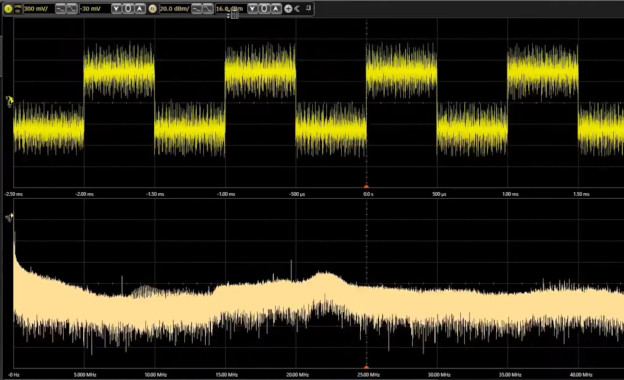Select FFT coarse scale wave icon
The height and width of the screenshot is (380, 624).
(197, 8)
